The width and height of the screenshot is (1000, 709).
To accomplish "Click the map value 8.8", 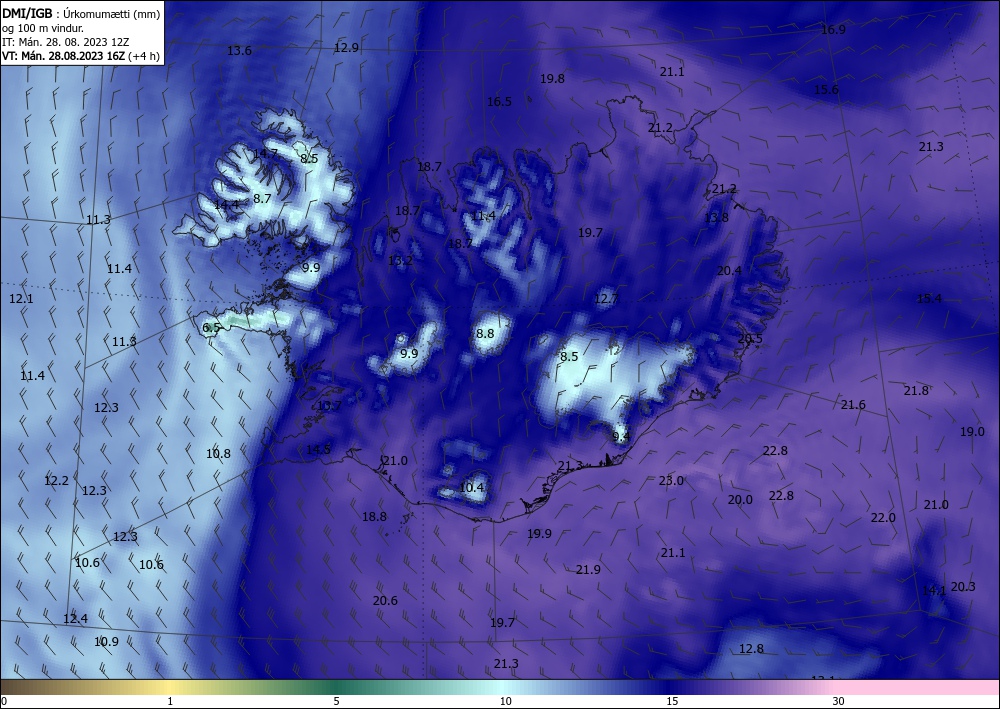I will (x=485, y=334).
